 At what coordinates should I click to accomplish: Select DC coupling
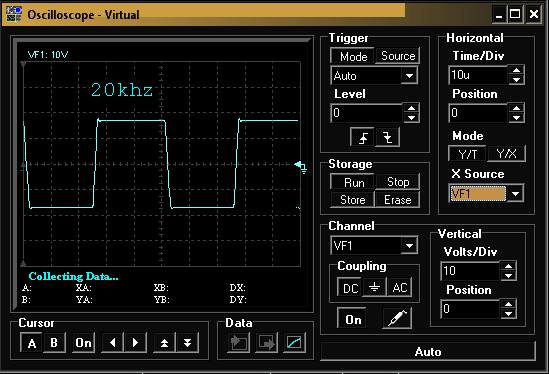350,288
